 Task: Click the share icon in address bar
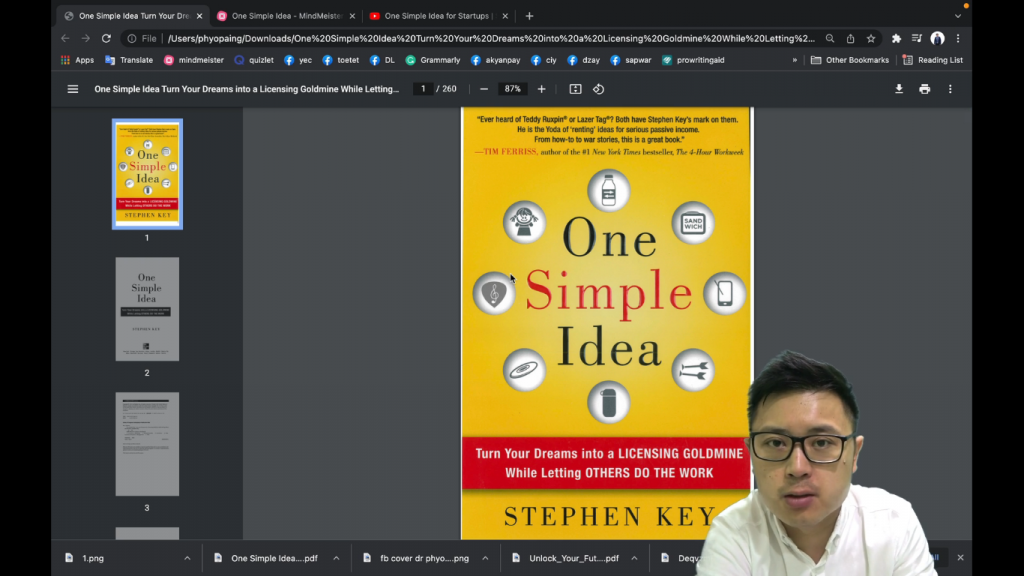[x=850, y=39]
